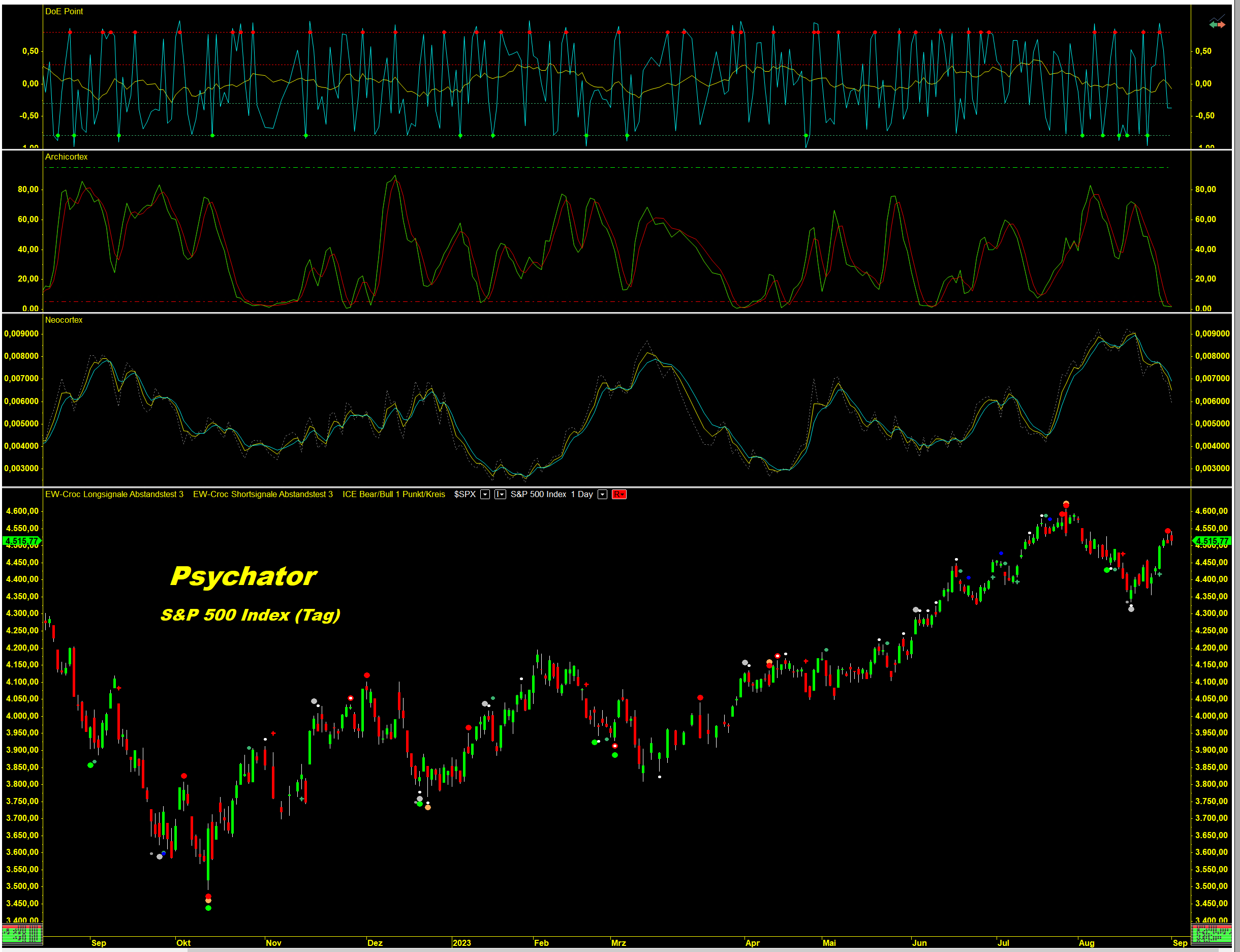
Task: Click the green 4.515,77 price tag on left axis
Action: (21, 541)
